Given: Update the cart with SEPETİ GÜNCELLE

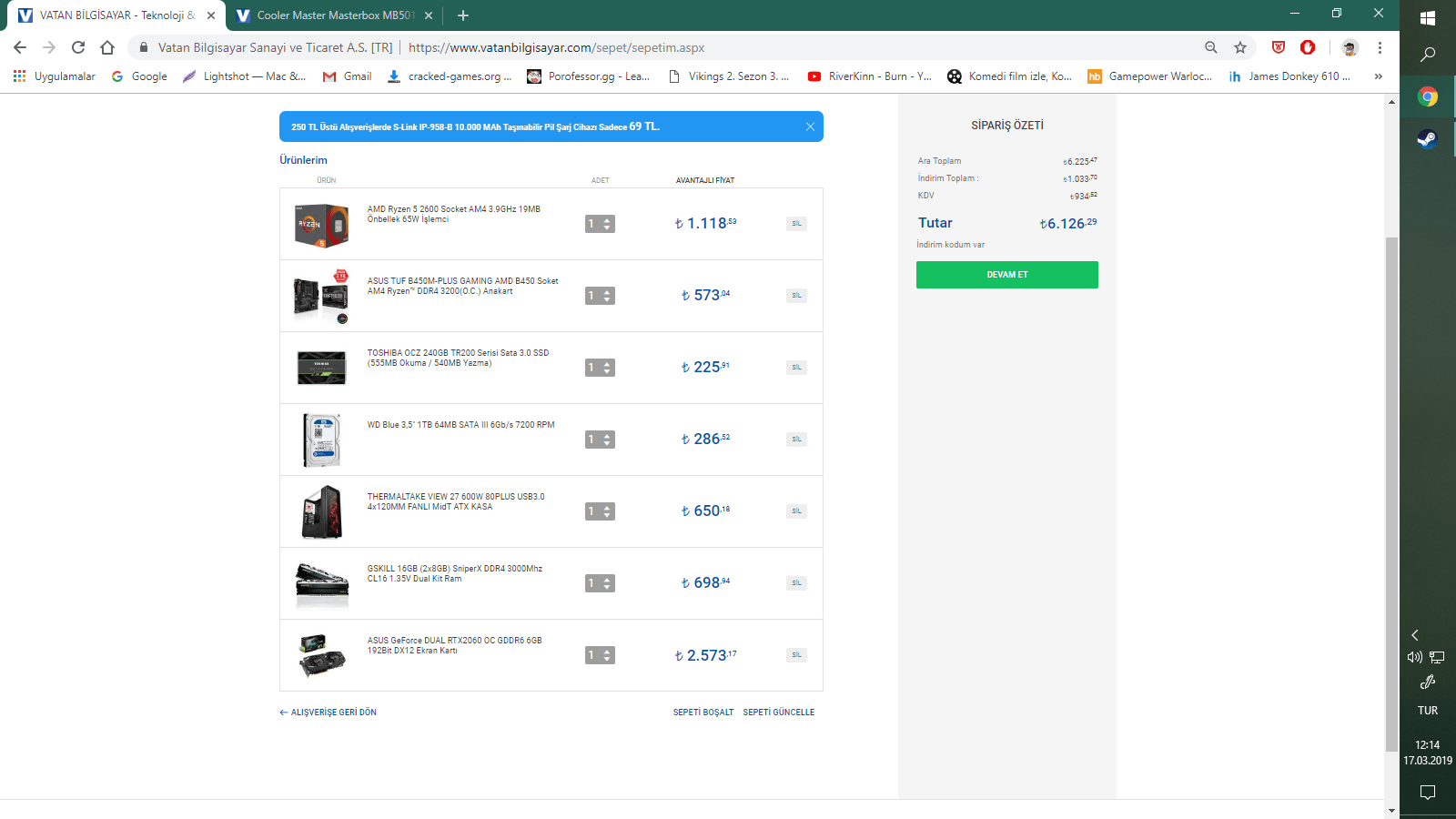Looking at the screenshot, I should 779,713.
